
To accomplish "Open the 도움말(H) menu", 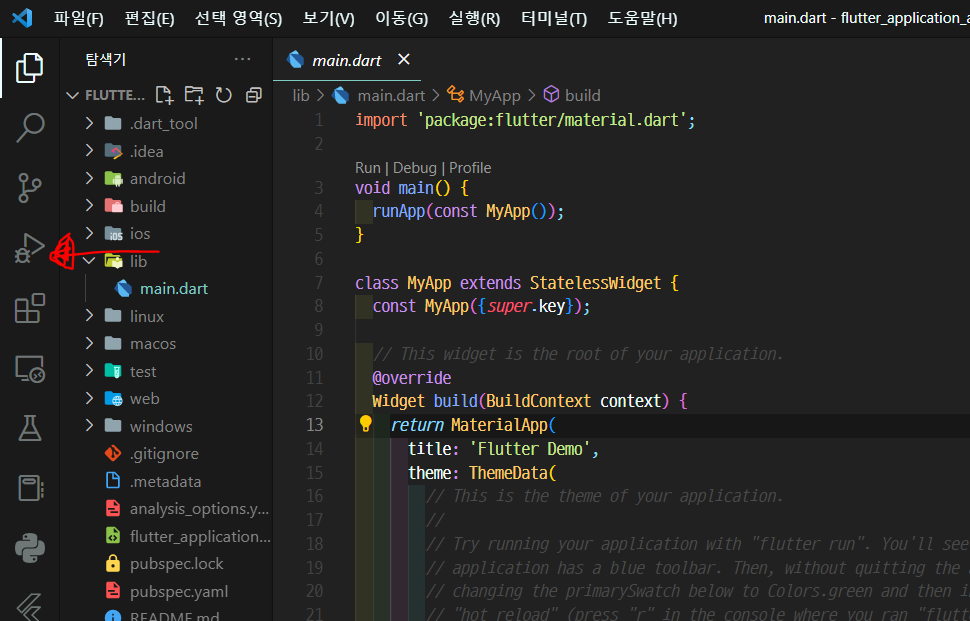I will point(642,18).
